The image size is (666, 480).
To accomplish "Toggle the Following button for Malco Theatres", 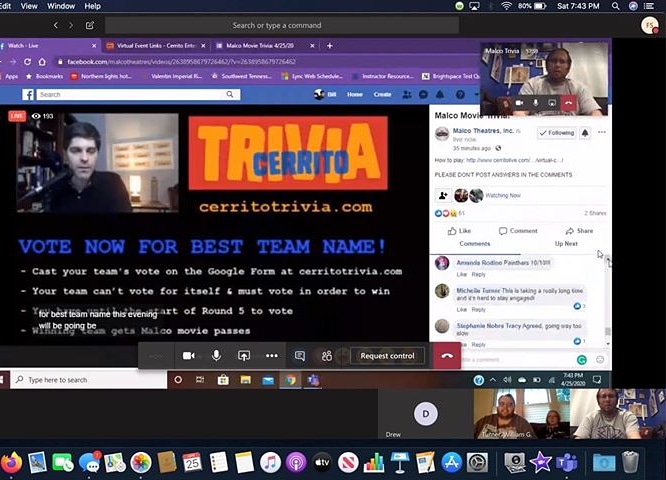I will click(x=556, y=133).
